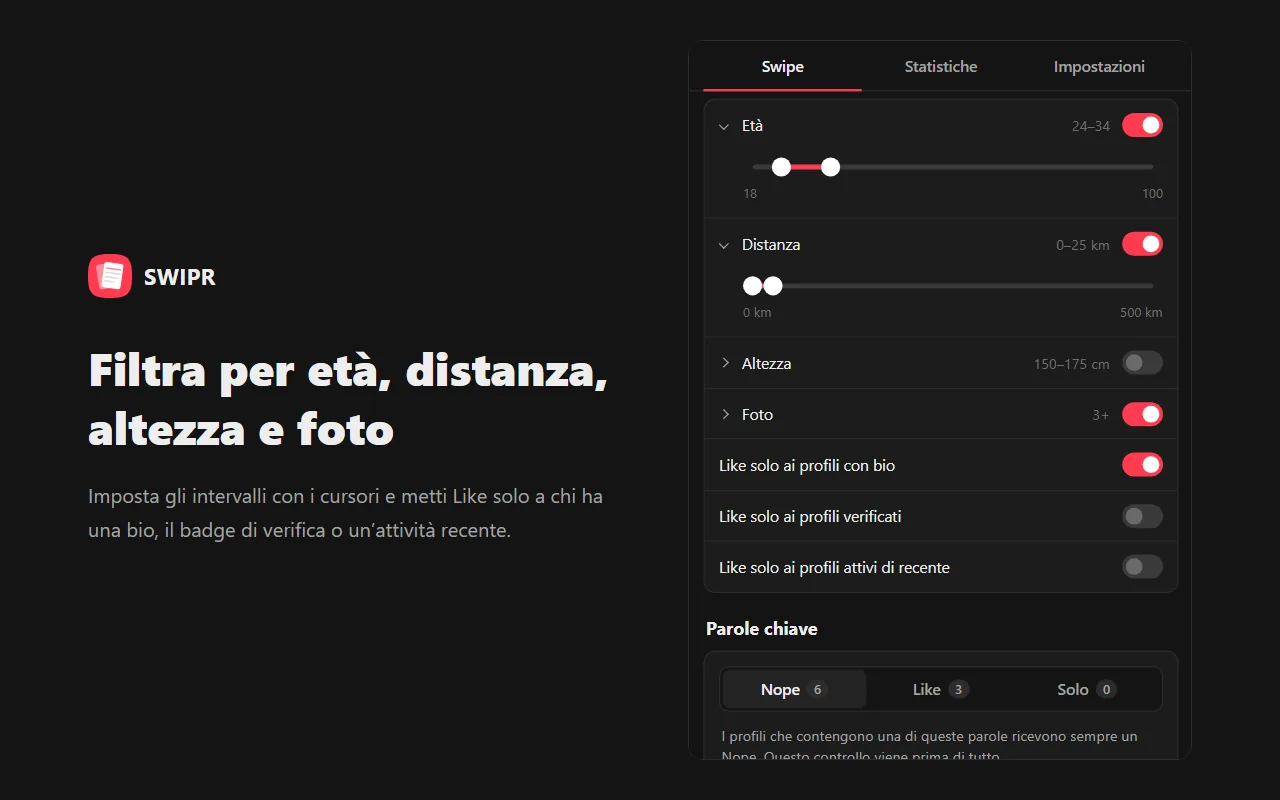Open the Statistiche tab
1280x800 pixels.
[941, 67]
